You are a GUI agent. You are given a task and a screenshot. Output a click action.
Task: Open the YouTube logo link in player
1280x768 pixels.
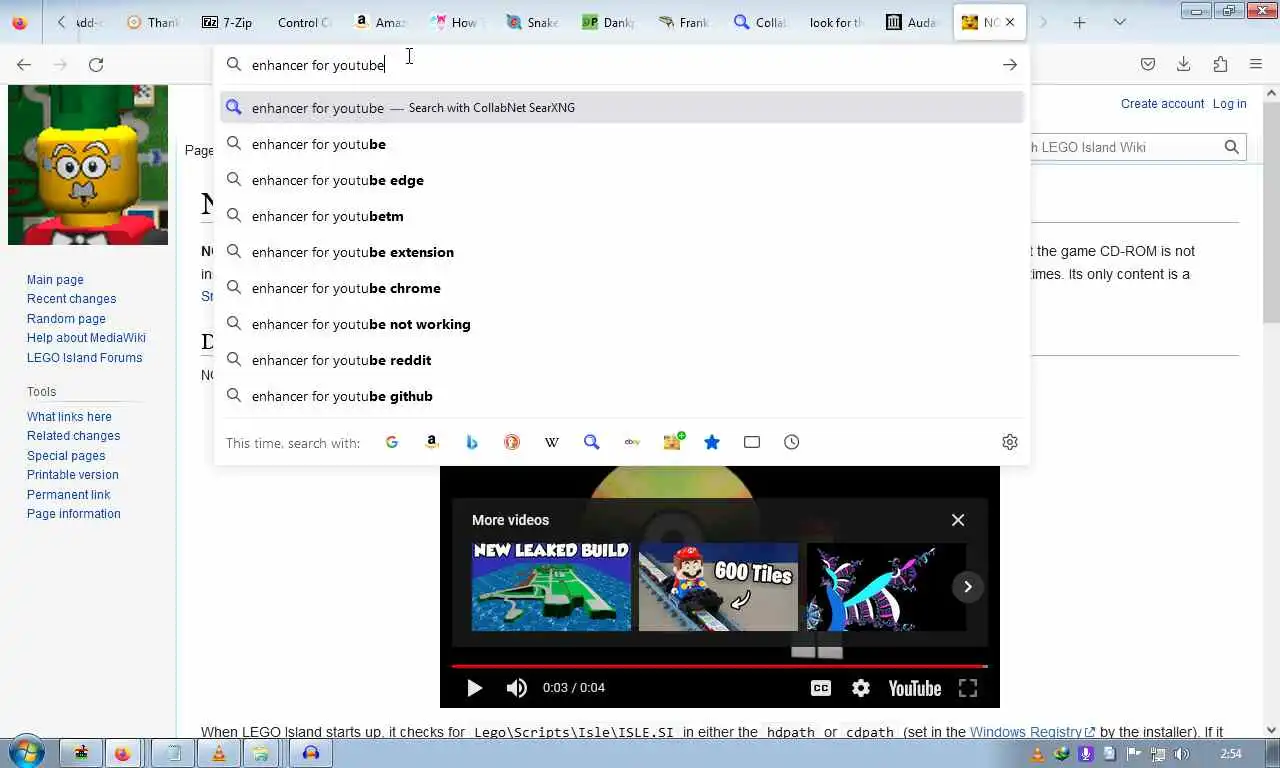coord(915,688)
